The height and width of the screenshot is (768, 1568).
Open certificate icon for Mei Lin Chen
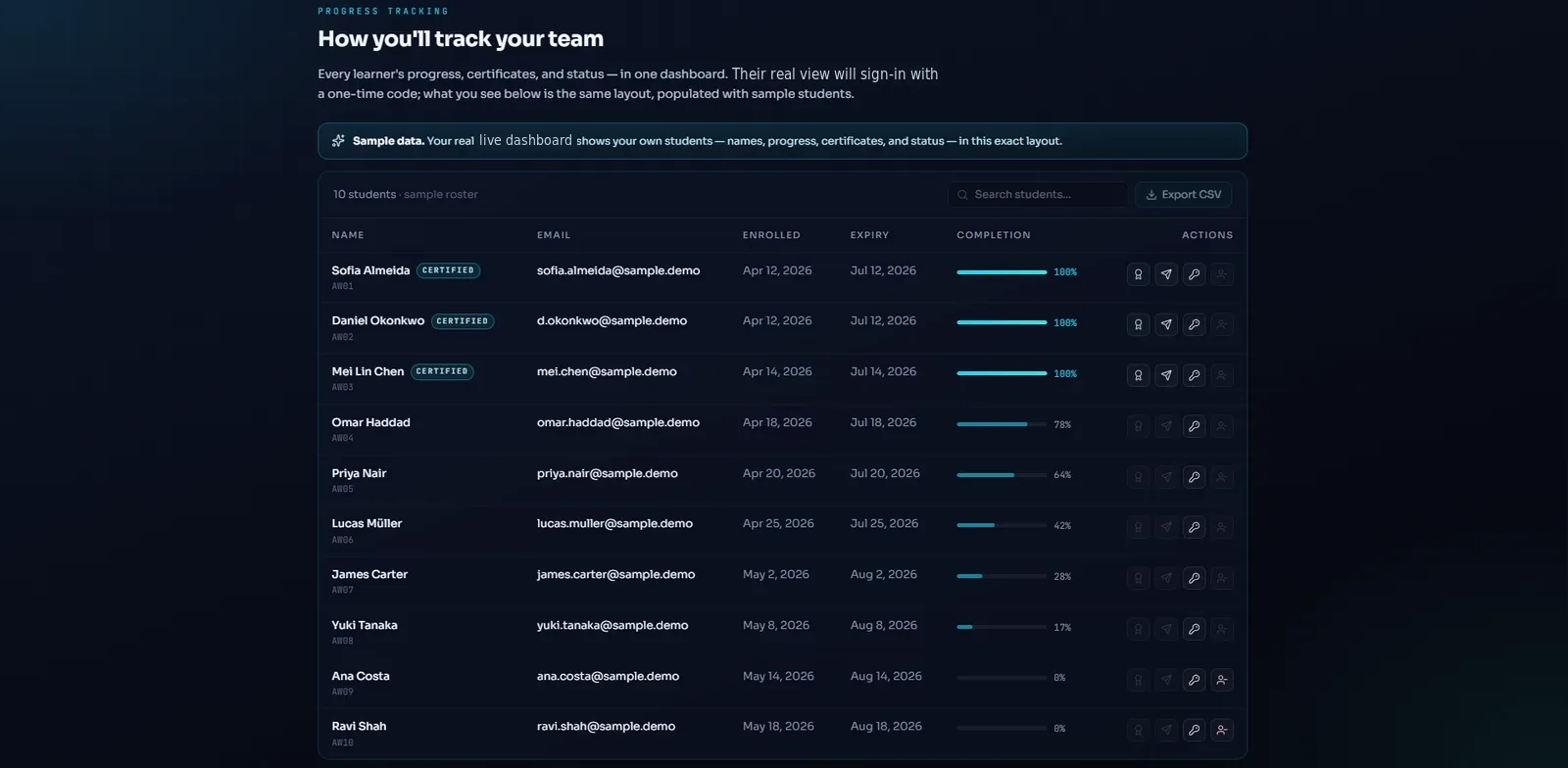(1138, 375)
